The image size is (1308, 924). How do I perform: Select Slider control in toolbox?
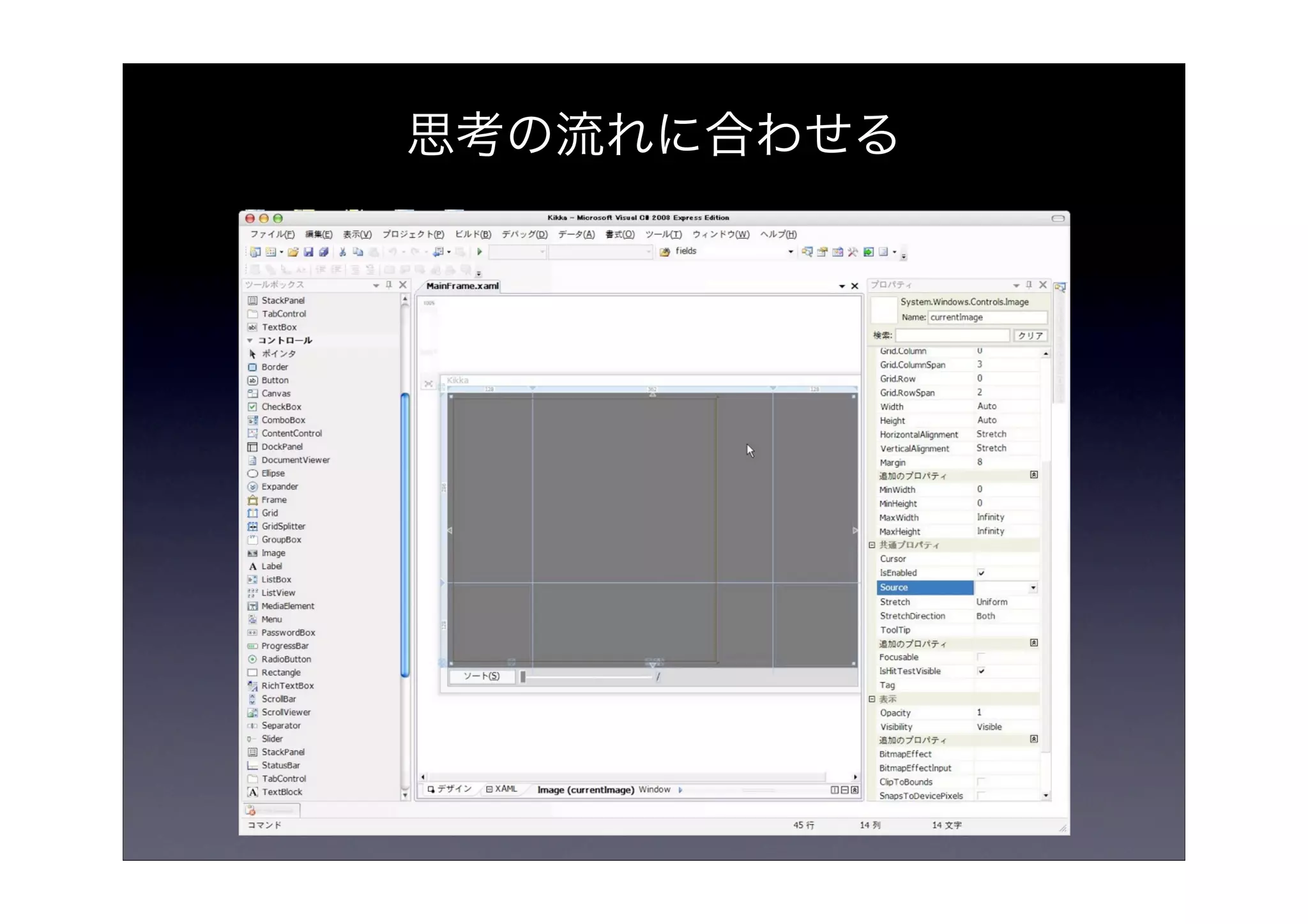click(x=265, y=739)
